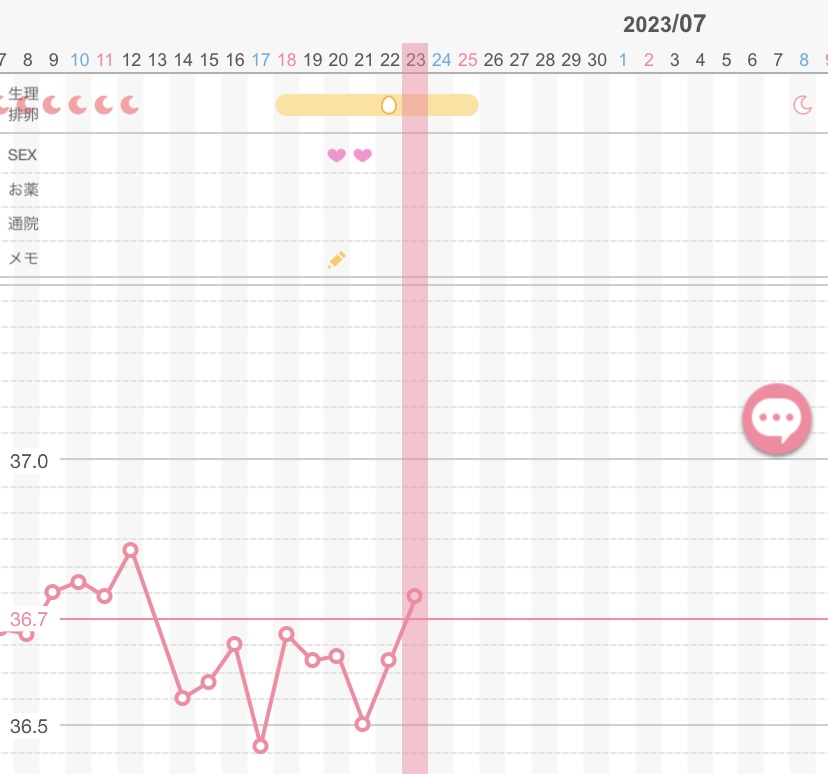Screen dimensions: 828x774
Task: Click the 2023/07 month header
Action: click(664, 24)
